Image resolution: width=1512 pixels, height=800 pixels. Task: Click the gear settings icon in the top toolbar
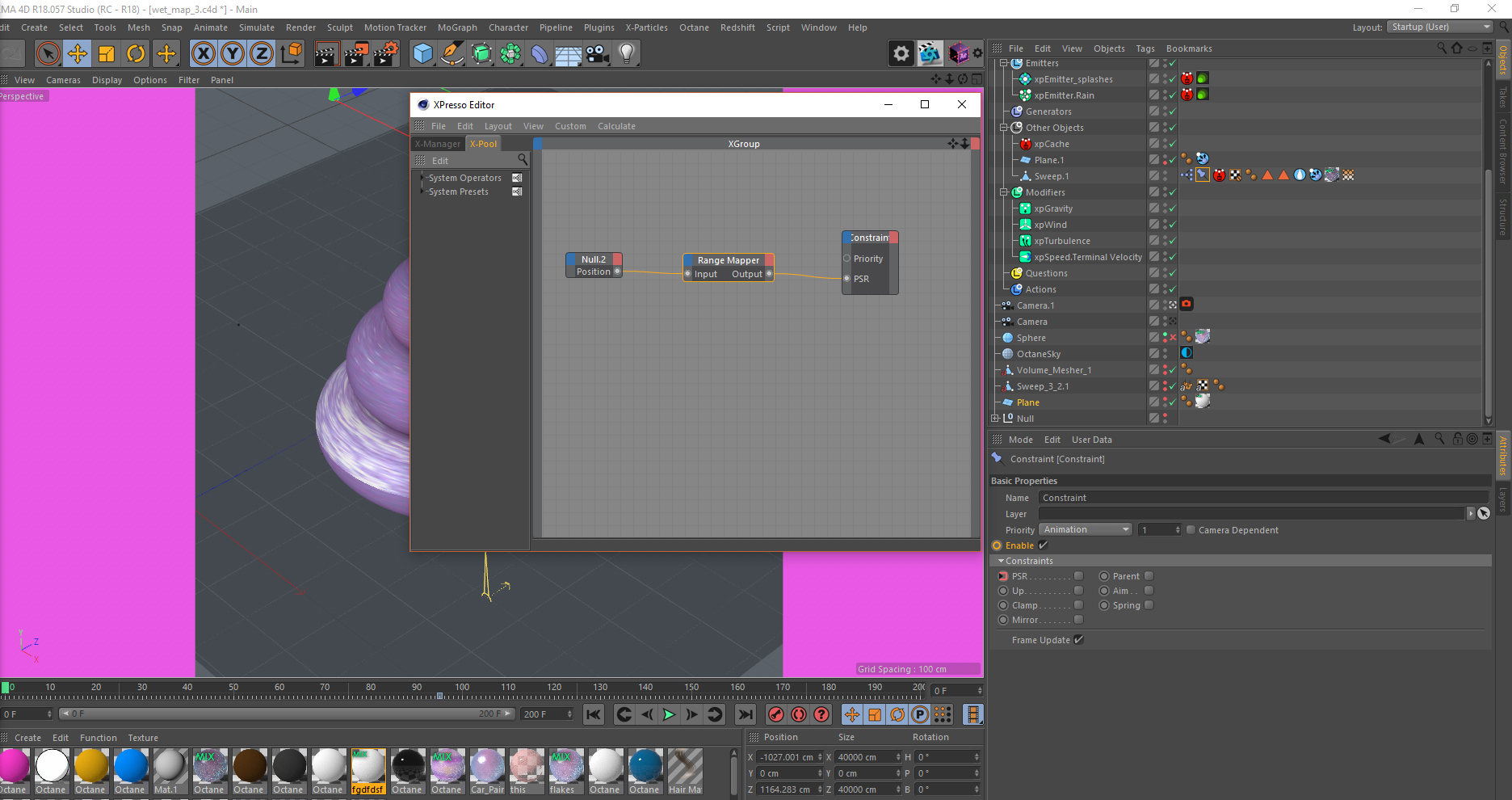tap(901, 54)
